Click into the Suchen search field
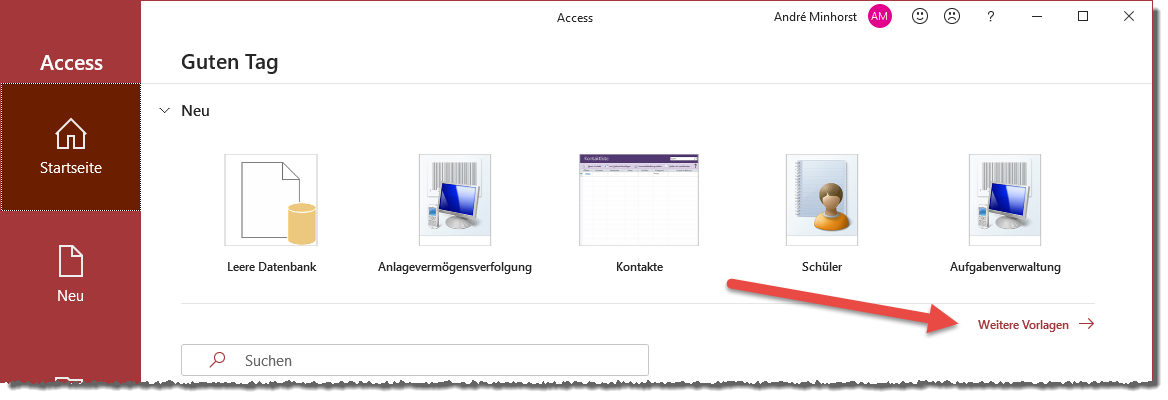The width and height of the screenshot is (1168, 400). (x=415, y=361)
